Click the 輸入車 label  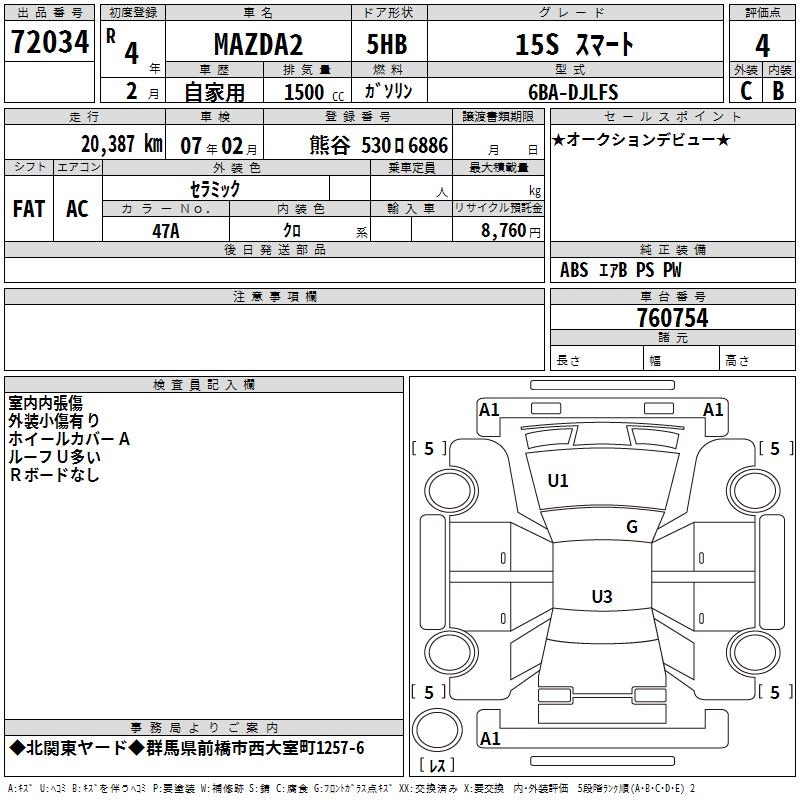(411, 208)
